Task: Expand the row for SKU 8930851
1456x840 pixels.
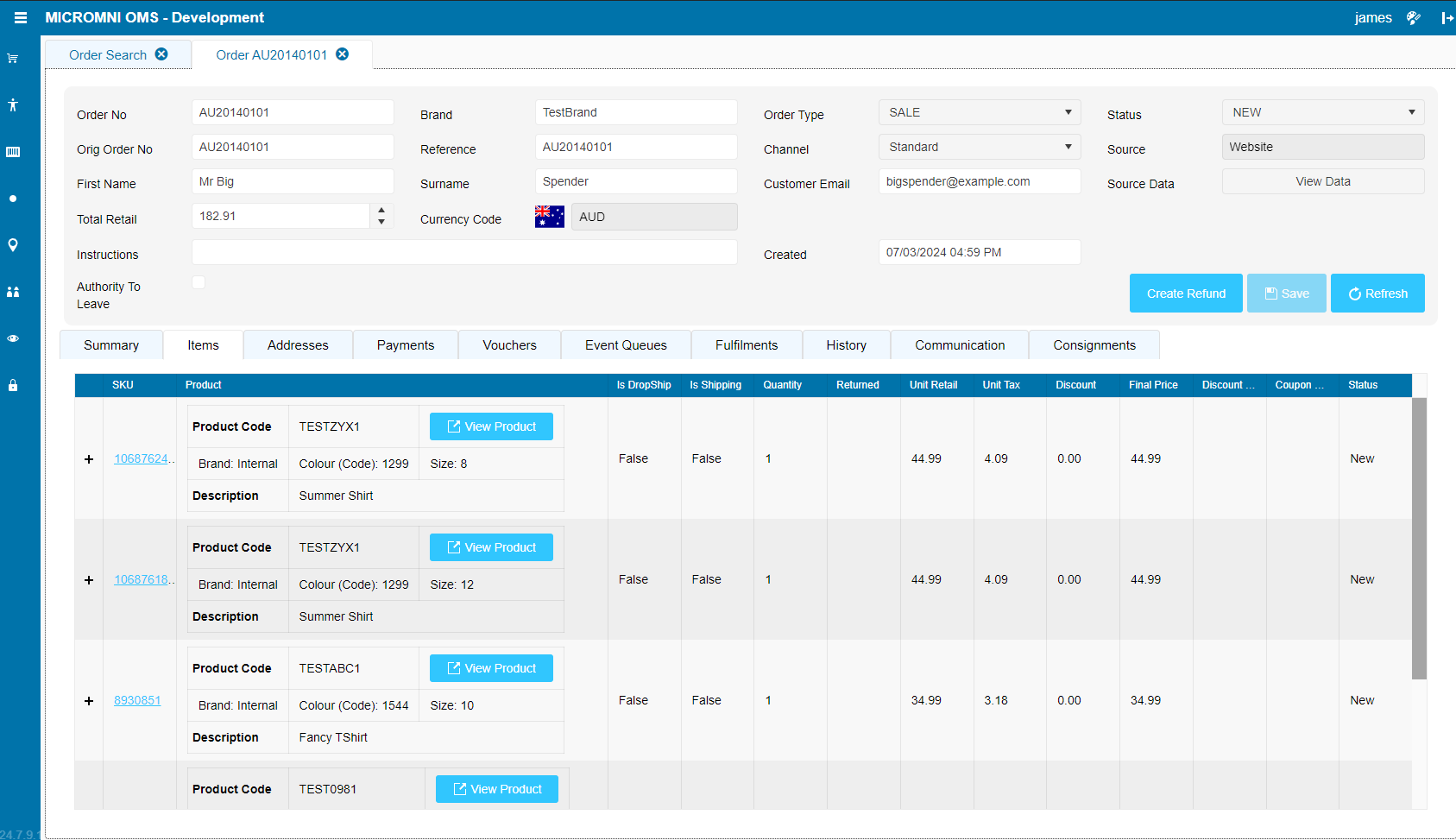Action: pos(89,701)
